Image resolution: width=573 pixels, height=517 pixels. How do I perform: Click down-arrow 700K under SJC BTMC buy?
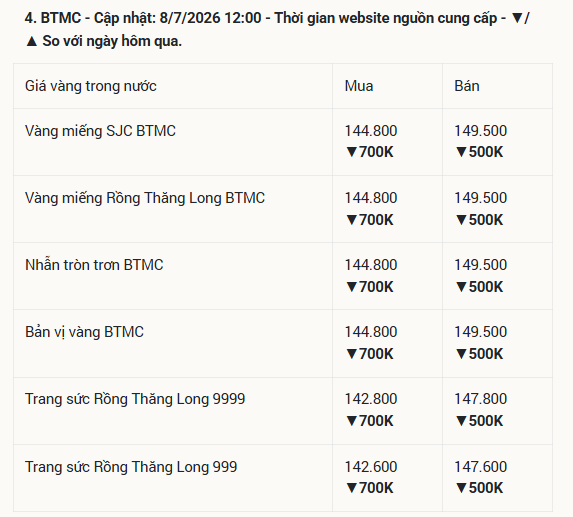pyautogui.click(x=369, y=152)
